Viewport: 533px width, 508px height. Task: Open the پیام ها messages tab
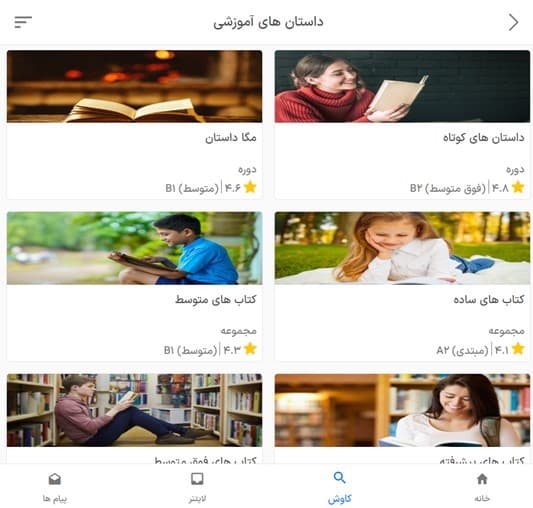55,487
